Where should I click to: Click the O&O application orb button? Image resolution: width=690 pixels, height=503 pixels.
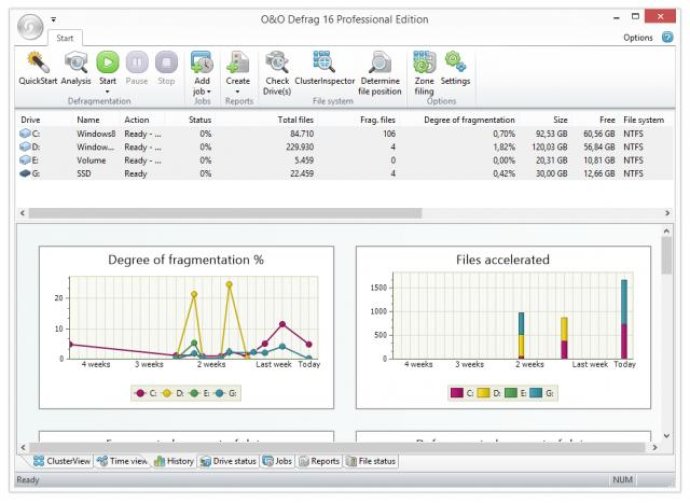[30, 26]
